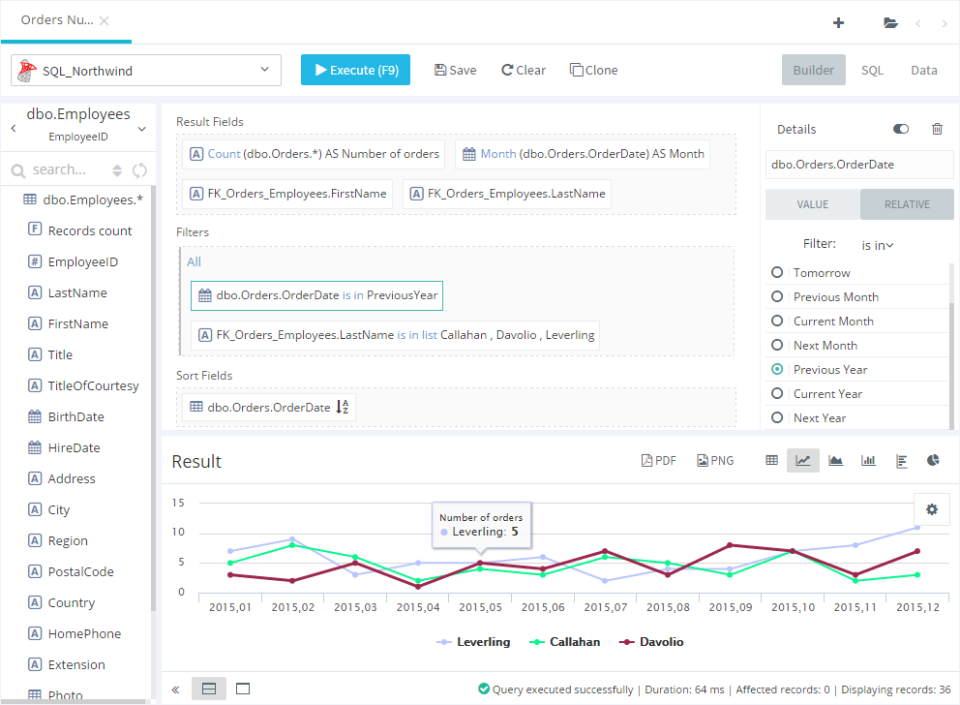The image size is (960, 705).
Task: Toggle the Details panel switch
Action: pyautogui.click(x=900, y=129)
